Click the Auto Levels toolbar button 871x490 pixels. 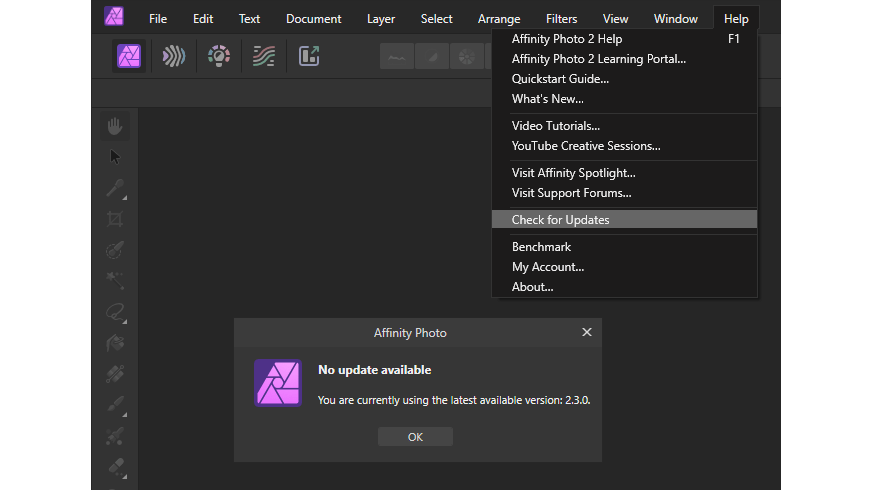(397, 57)
